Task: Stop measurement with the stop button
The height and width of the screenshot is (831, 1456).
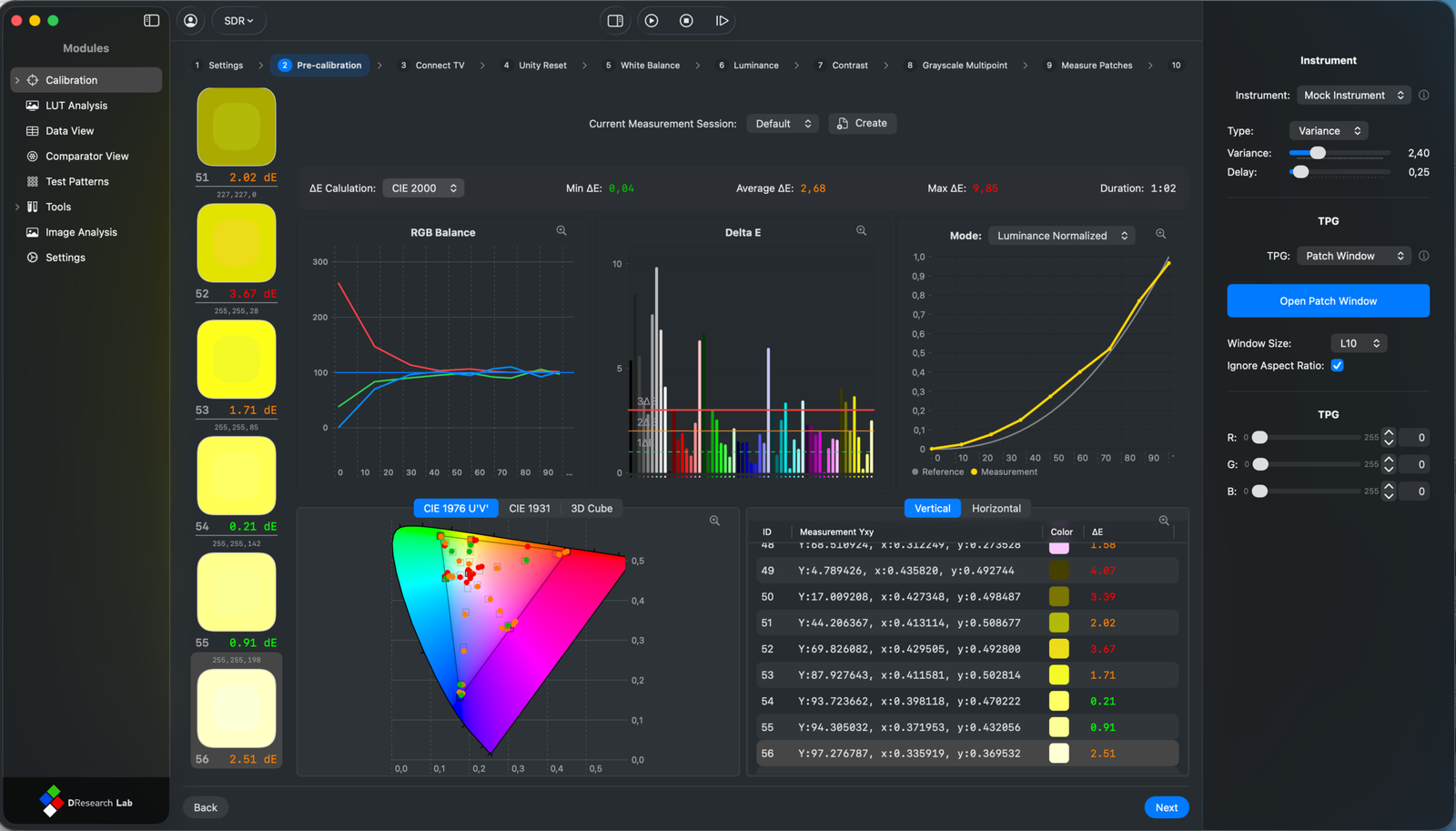Action: [x=687, y=20]
